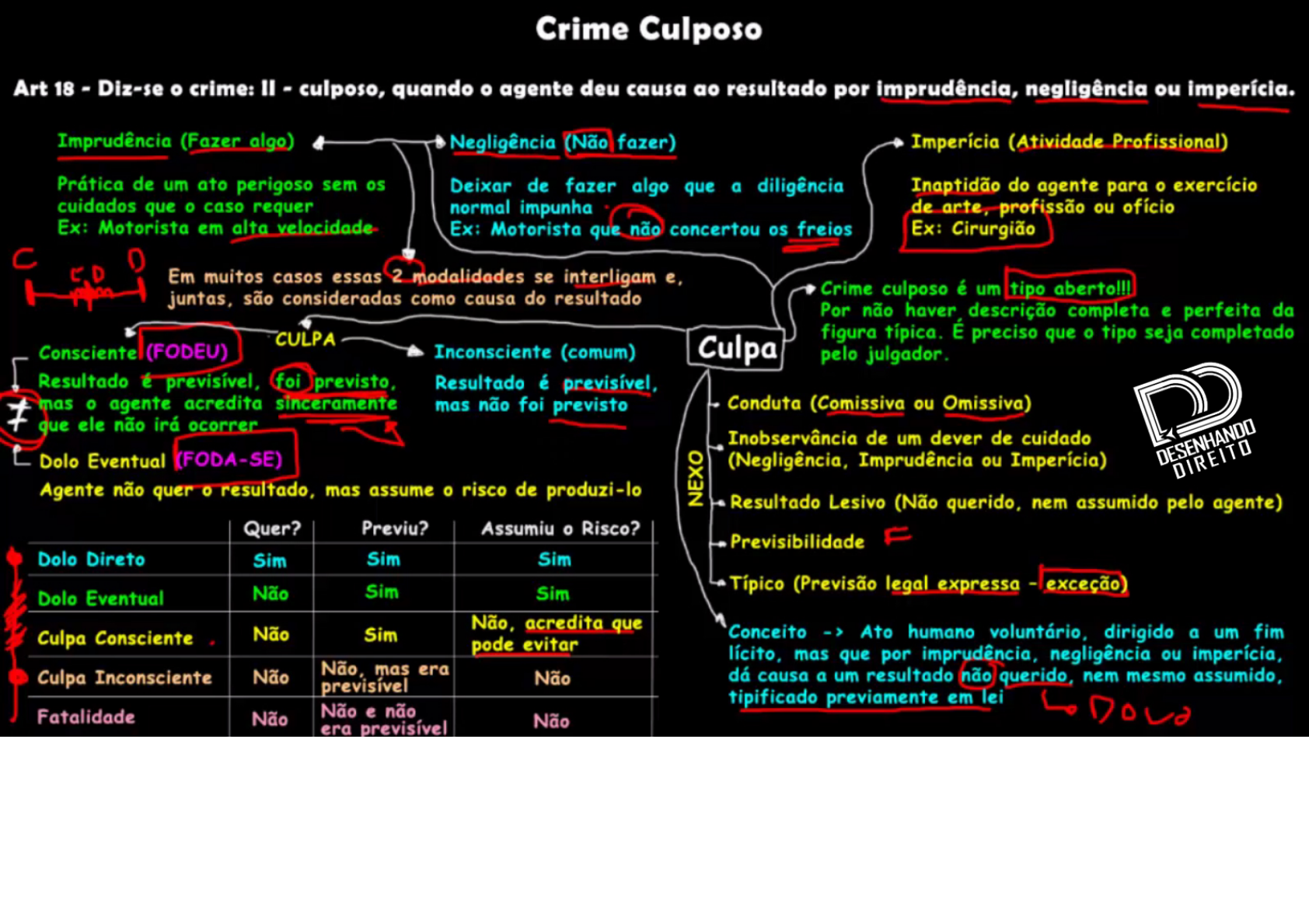Viewport: 1309px width, 924px height.
Task: Click the vertical NEXO label
Action: click(696, 478)
